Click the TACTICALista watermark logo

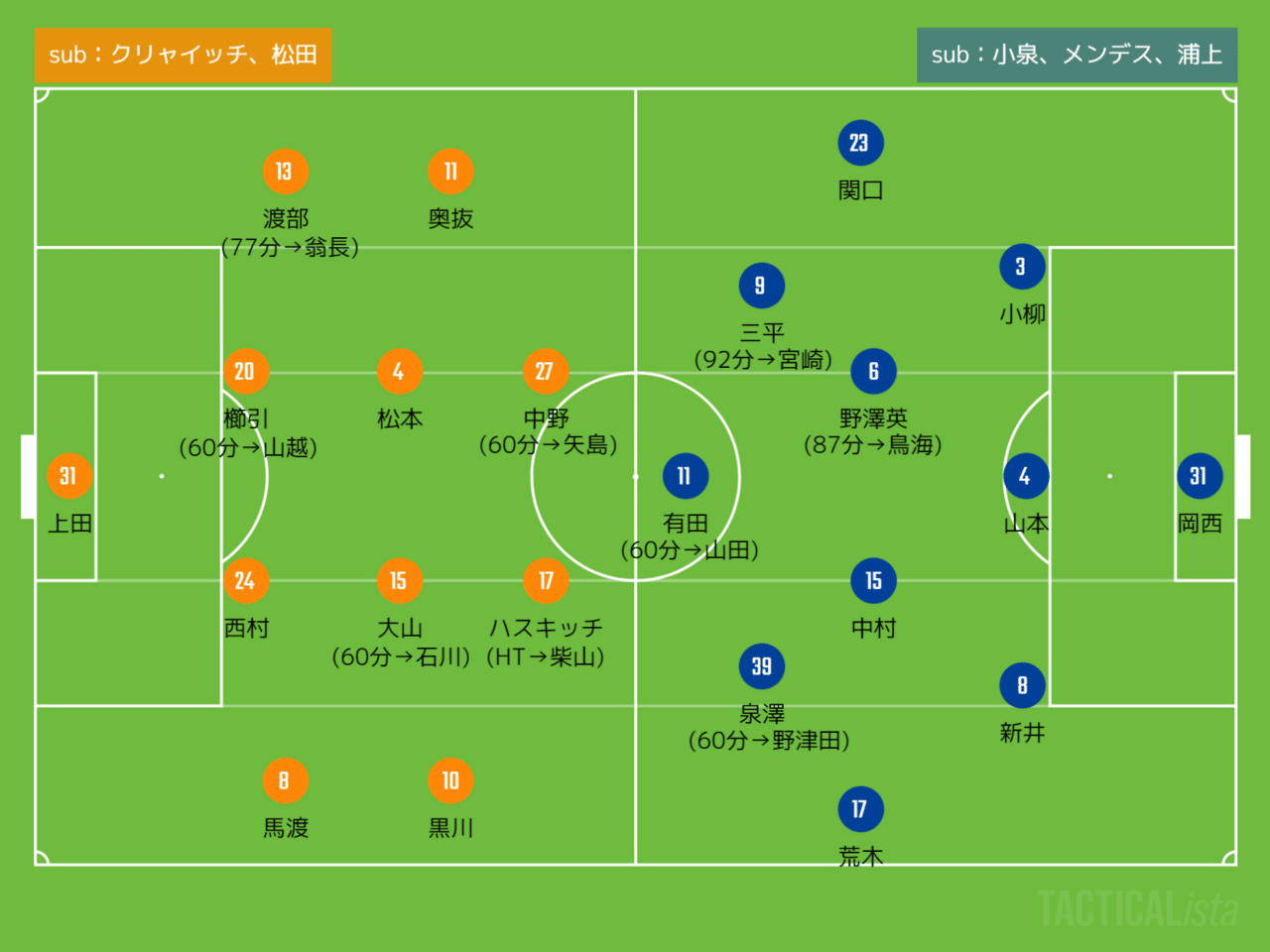click(1137, 909)
